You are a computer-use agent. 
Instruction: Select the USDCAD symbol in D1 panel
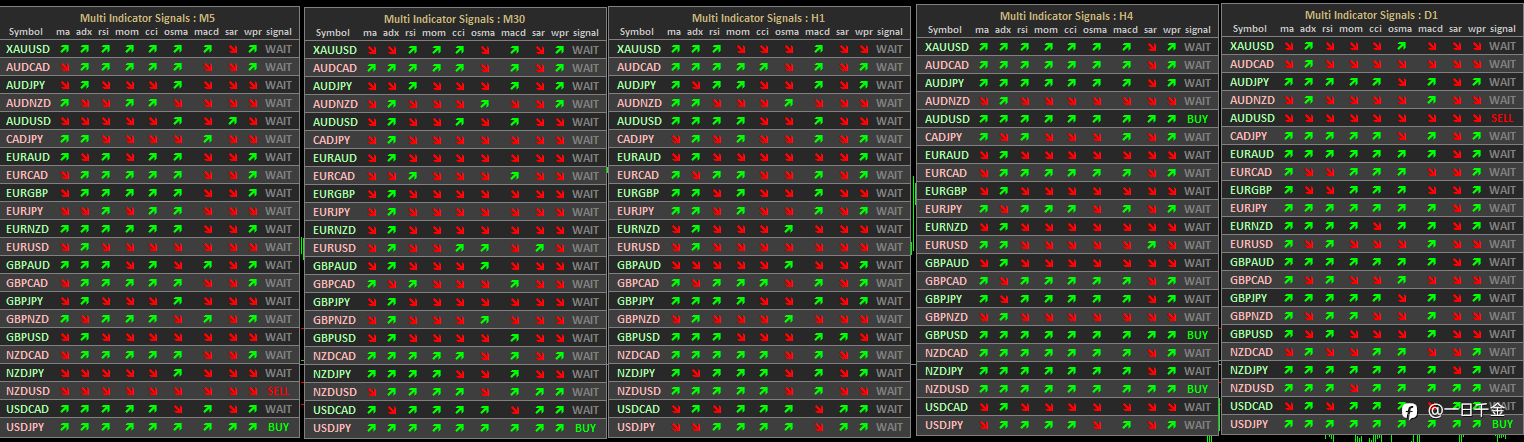click(1252, 406)
